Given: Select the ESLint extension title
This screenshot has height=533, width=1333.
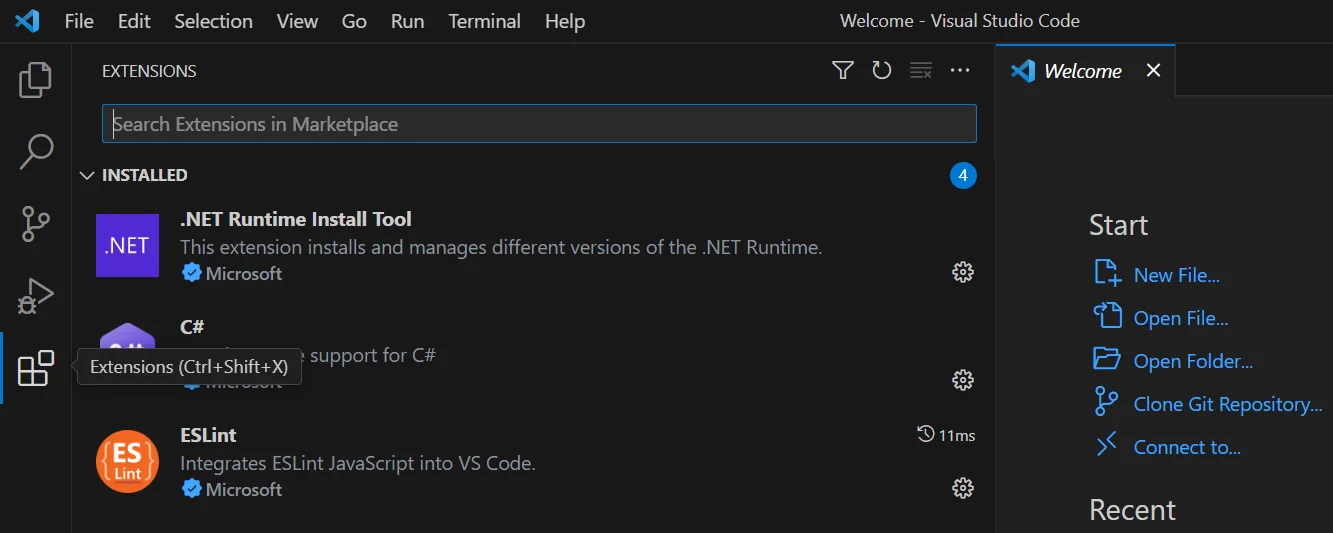Looking at the screenshot, I should [208, 435].
